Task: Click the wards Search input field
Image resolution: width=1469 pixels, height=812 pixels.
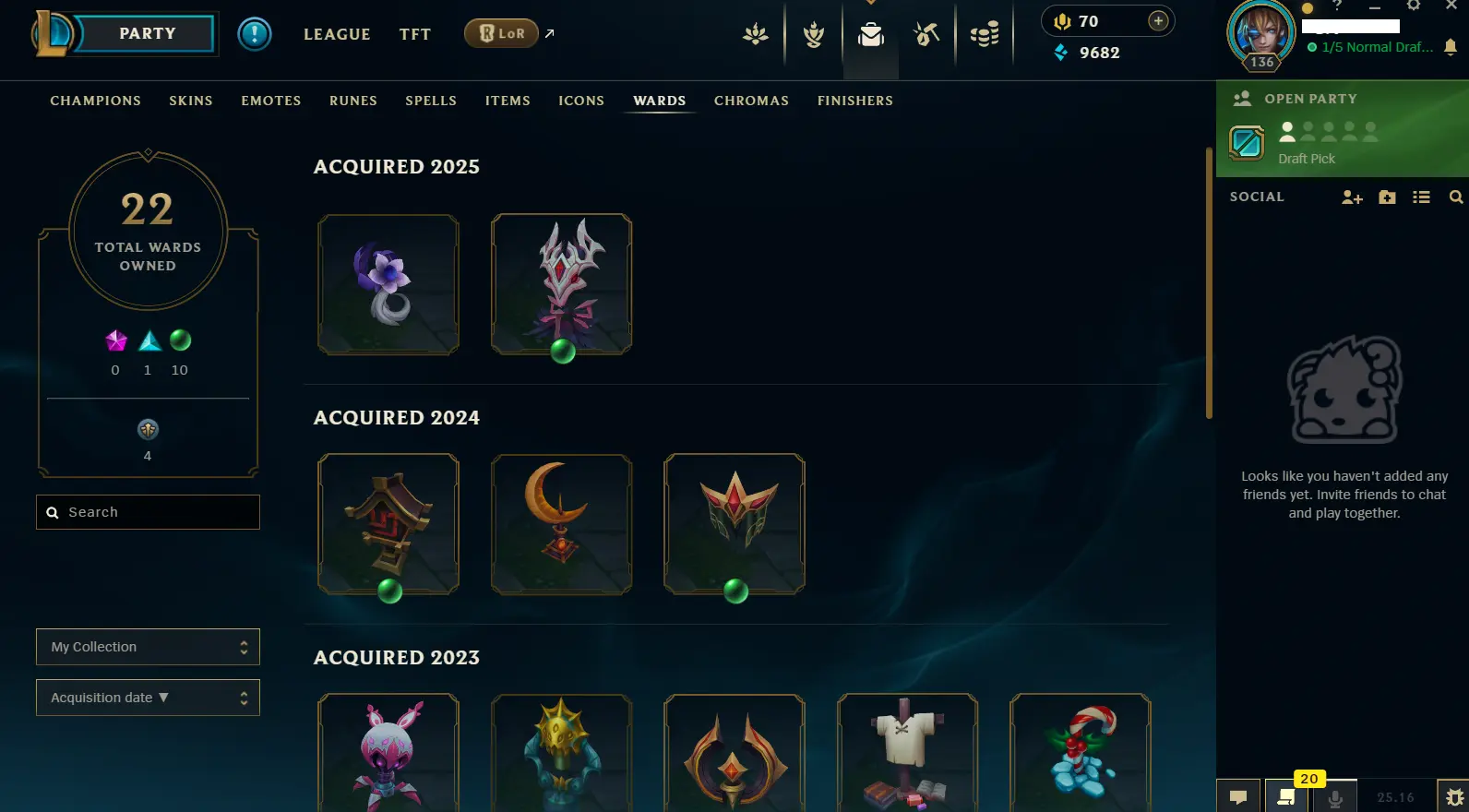Action: 148,512
